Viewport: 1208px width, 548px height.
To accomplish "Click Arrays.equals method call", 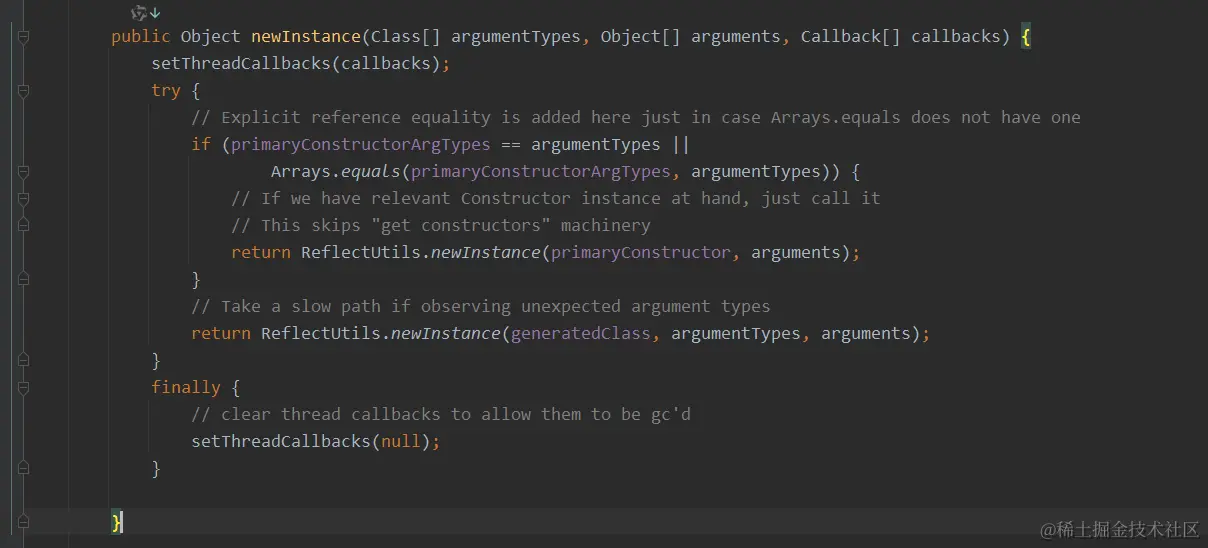I will pos(336,171).
